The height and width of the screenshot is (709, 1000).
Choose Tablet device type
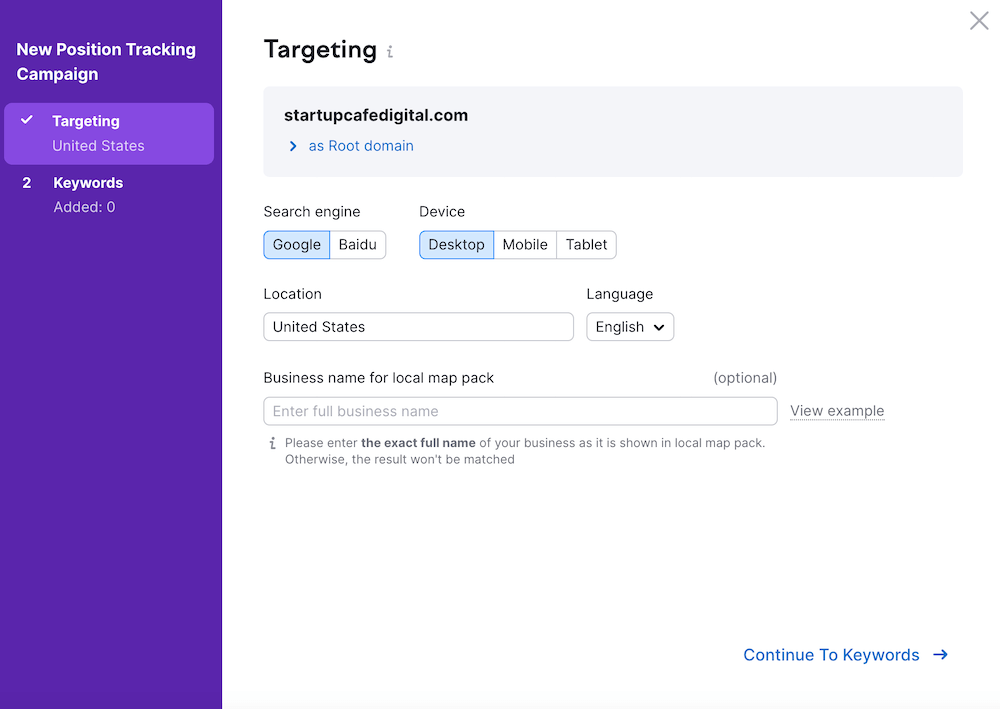[x=586, y=245]
